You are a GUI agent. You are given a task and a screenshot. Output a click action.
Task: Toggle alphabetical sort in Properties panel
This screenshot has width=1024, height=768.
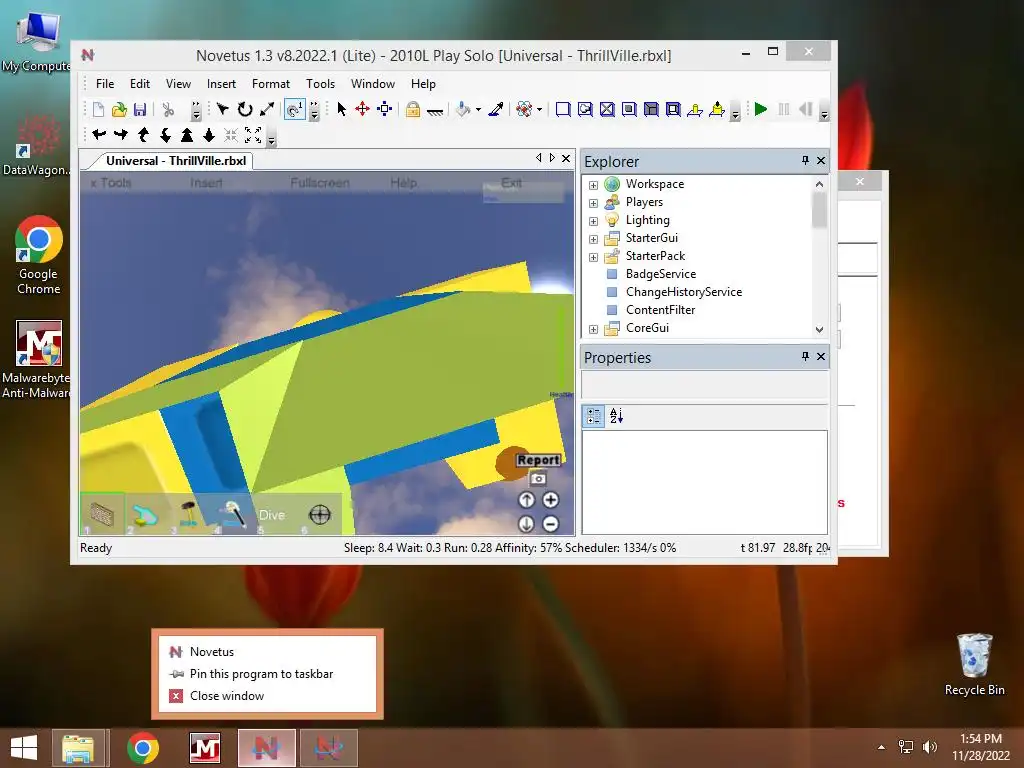tap(616, 416)
